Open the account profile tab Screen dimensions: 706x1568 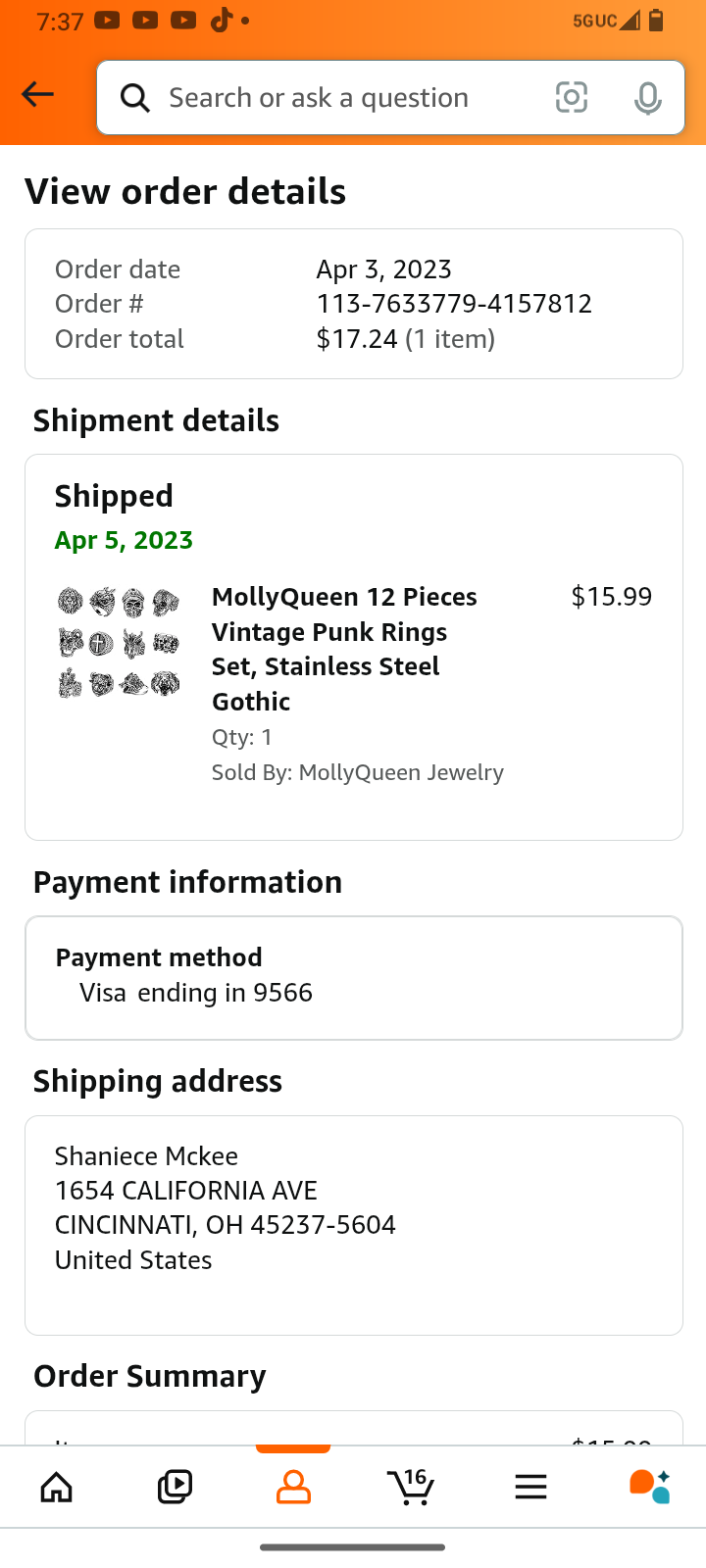tap(293, 1487)
